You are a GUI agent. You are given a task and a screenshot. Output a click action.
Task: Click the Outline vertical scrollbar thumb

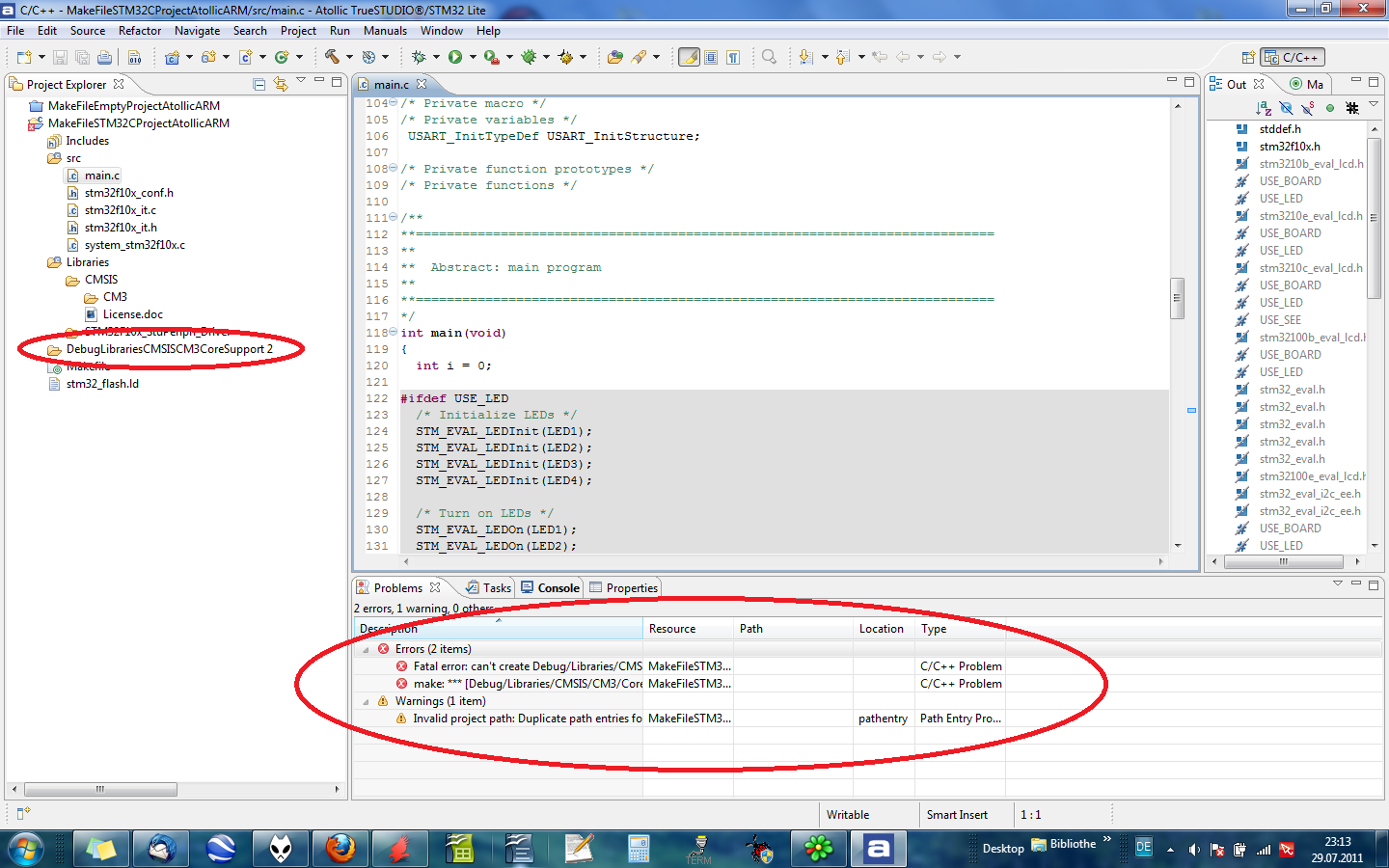click(1374, 217)
